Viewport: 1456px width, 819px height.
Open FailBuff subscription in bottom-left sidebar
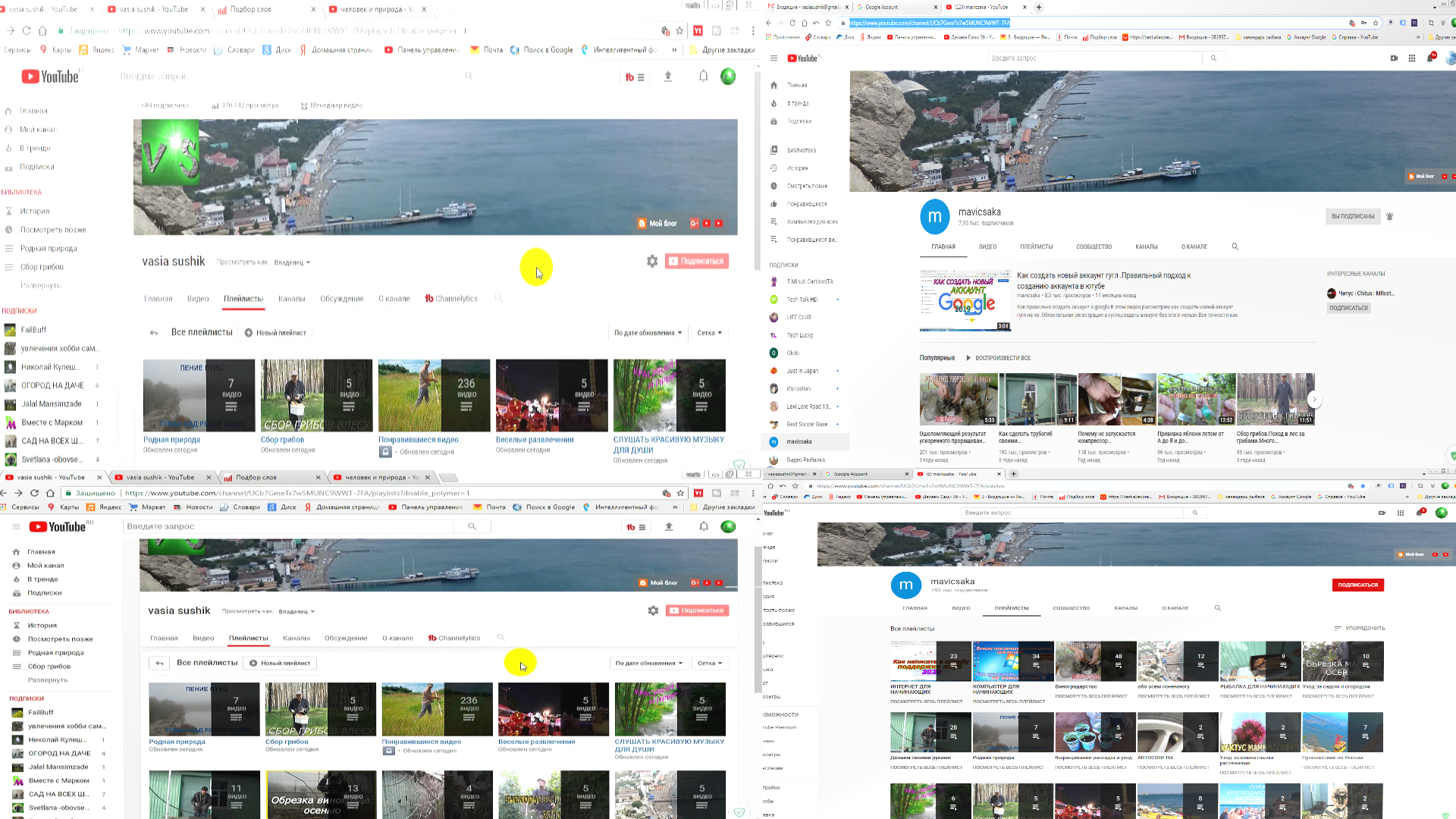point(40,712)
